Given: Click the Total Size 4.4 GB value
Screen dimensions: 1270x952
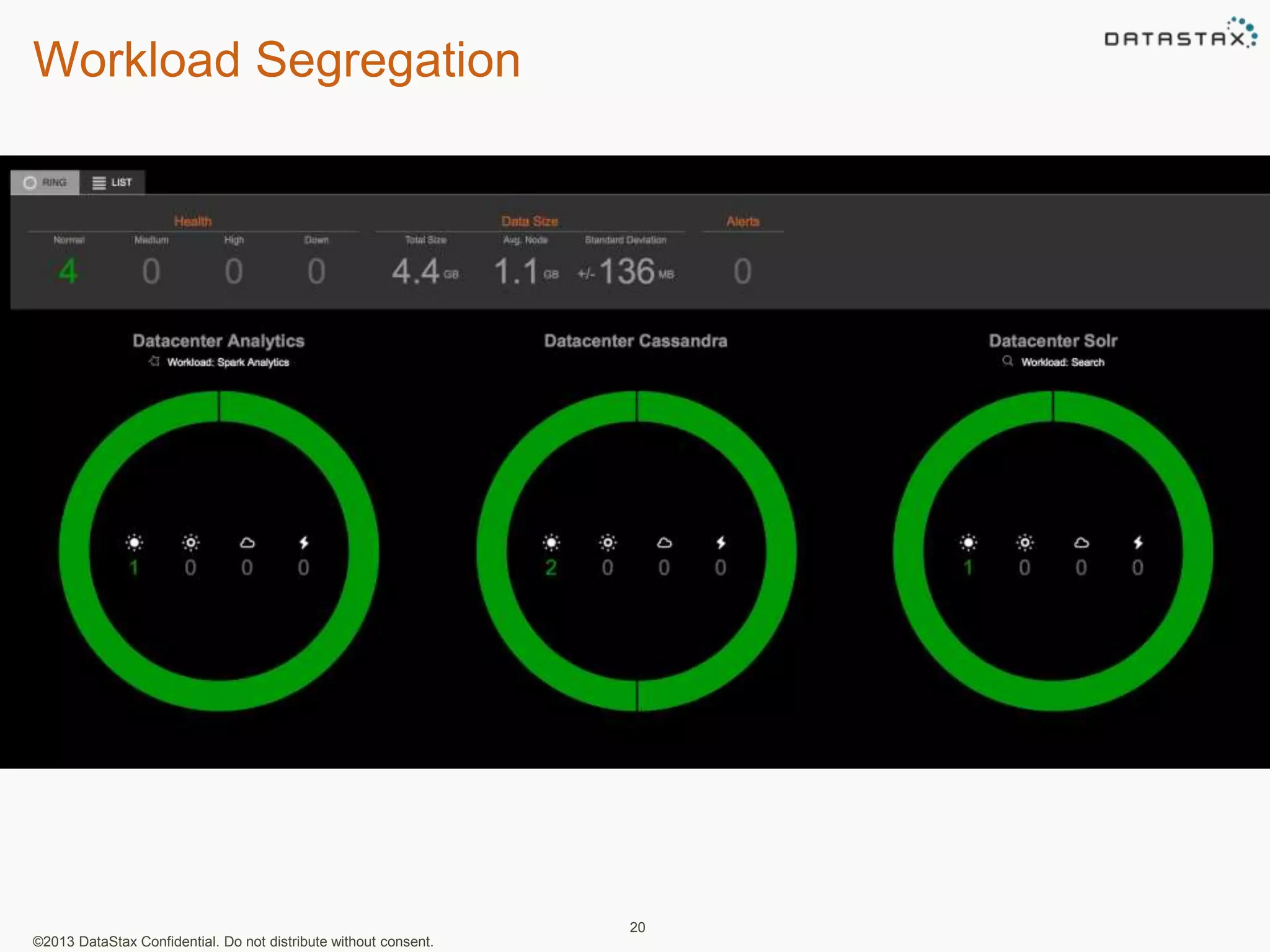Looking at the screenshot, I should point(425,272).
